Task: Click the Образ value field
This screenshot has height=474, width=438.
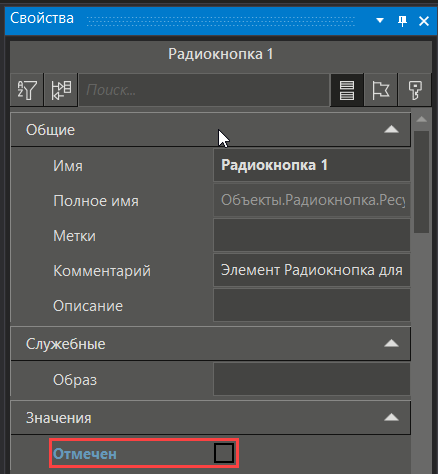Action: click(312, 379)
